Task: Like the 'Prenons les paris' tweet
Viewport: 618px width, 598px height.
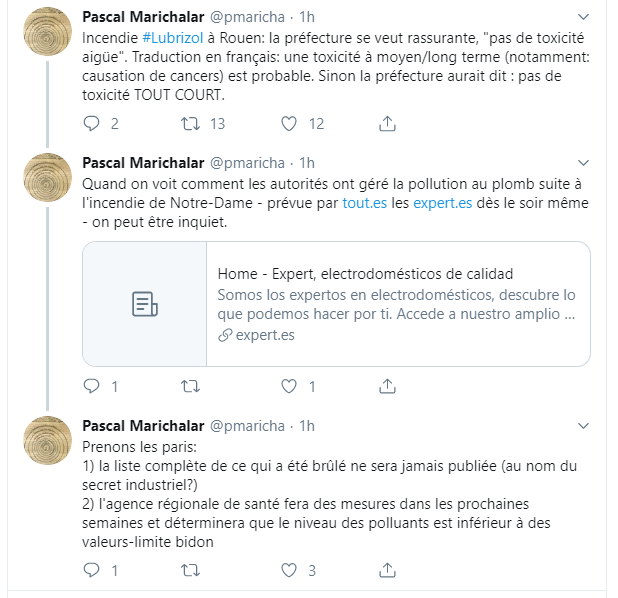Action: point(289,570)
